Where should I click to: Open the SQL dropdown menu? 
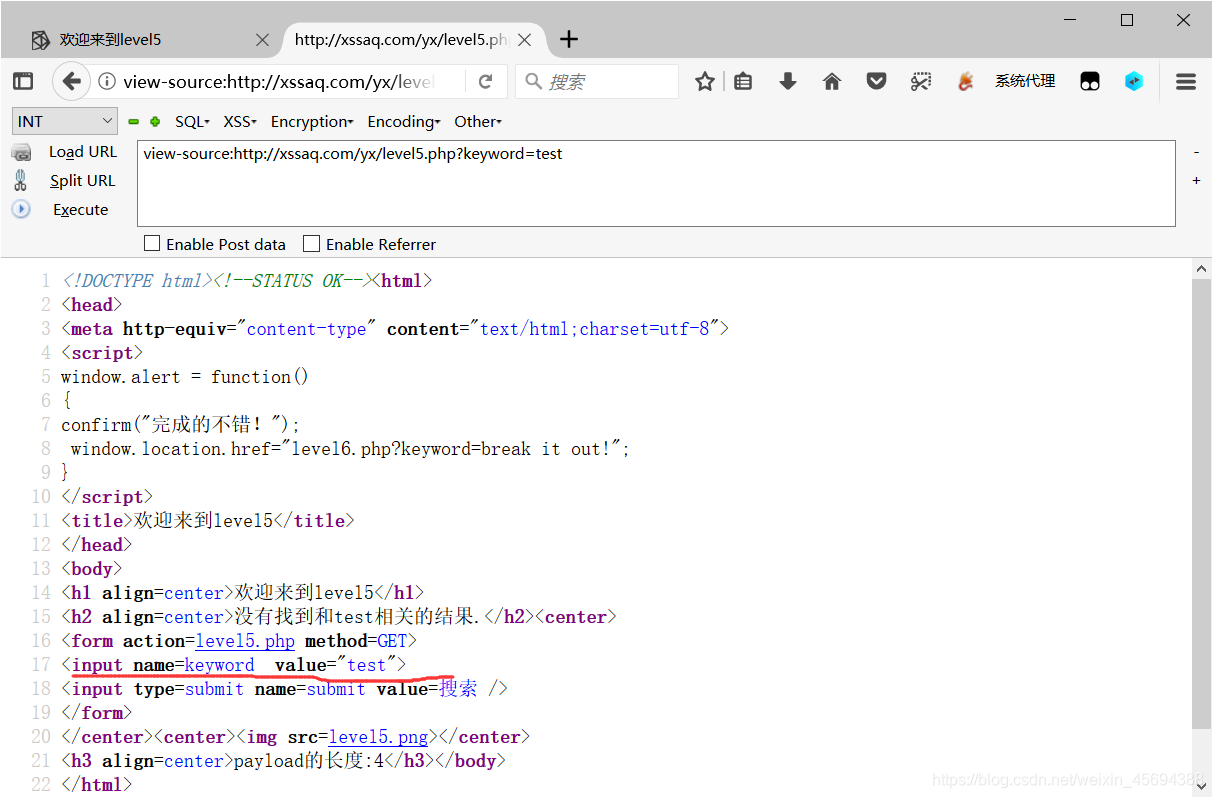(x=192, y=122)
